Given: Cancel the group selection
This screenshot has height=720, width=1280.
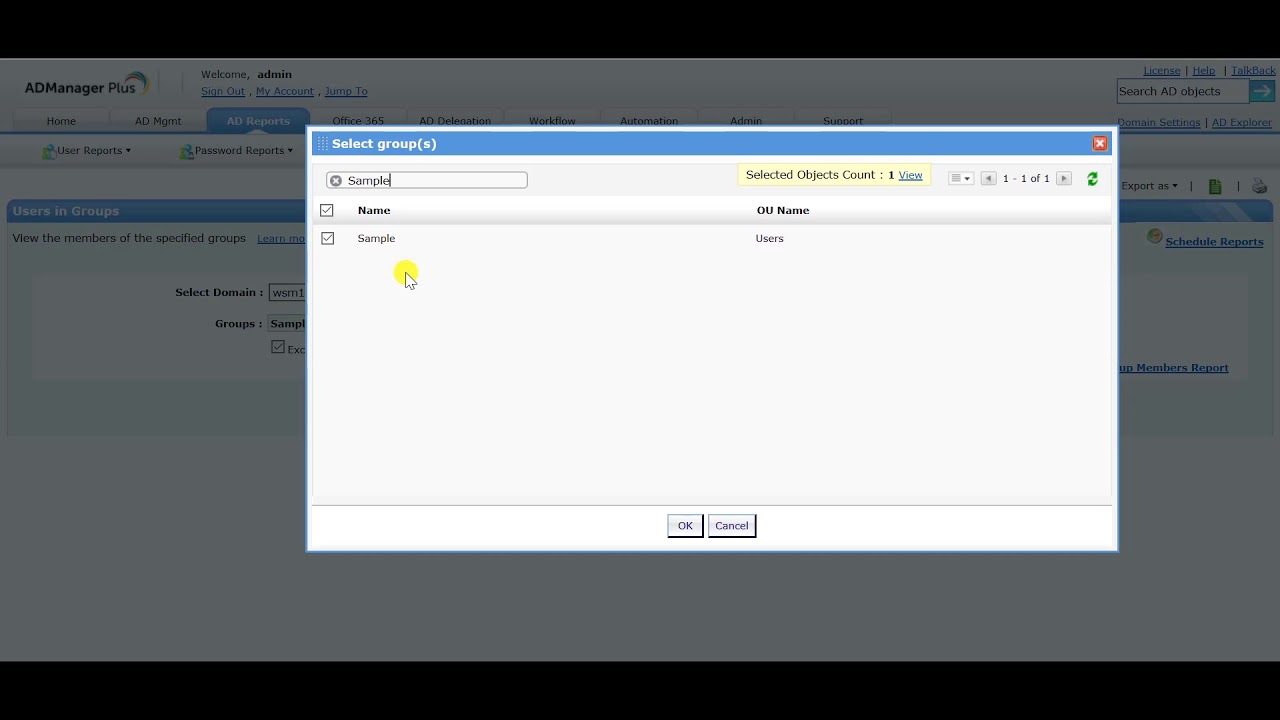Looking at the screenshot, I should [732, 526].
